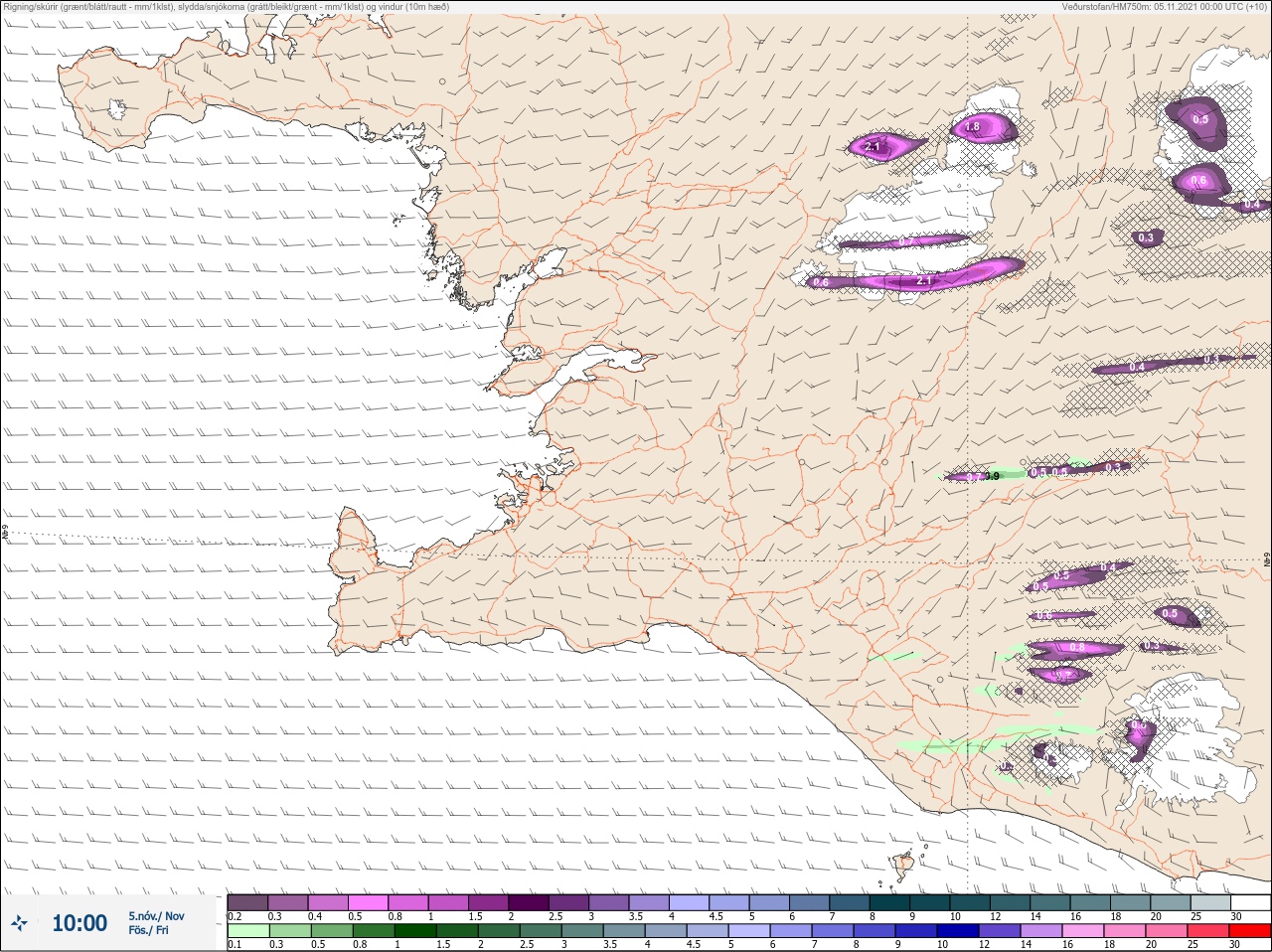Select the lavender upper-scale swatch between 4 and 4.5
Viewport: 1272px width, 952px height.
690,902
